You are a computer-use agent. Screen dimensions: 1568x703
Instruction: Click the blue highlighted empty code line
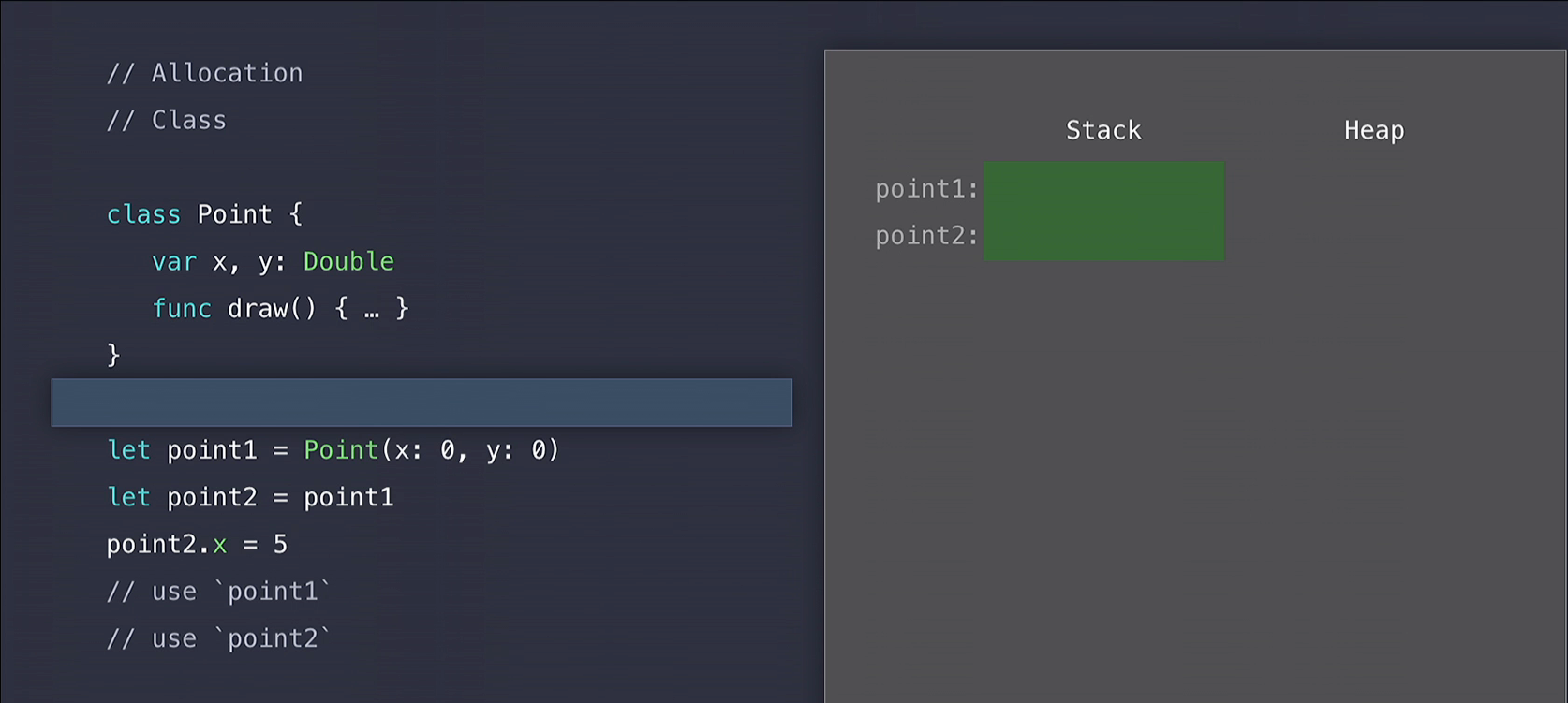[x=422, y=403]
